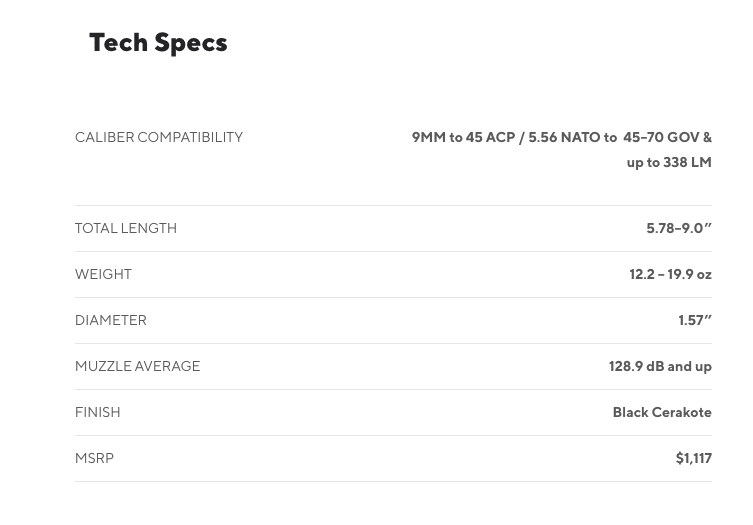
Task: Select the 5.56 NATO caliber text
Action: (564, 137)
